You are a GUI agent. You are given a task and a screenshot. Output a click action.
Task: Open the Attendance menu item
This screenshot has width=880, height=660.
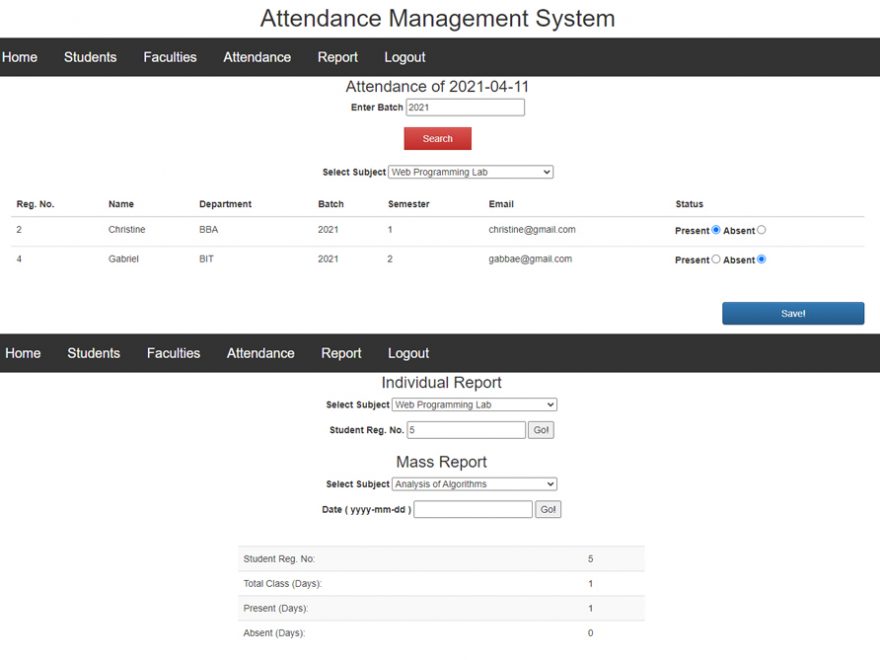tap(256, 57)
